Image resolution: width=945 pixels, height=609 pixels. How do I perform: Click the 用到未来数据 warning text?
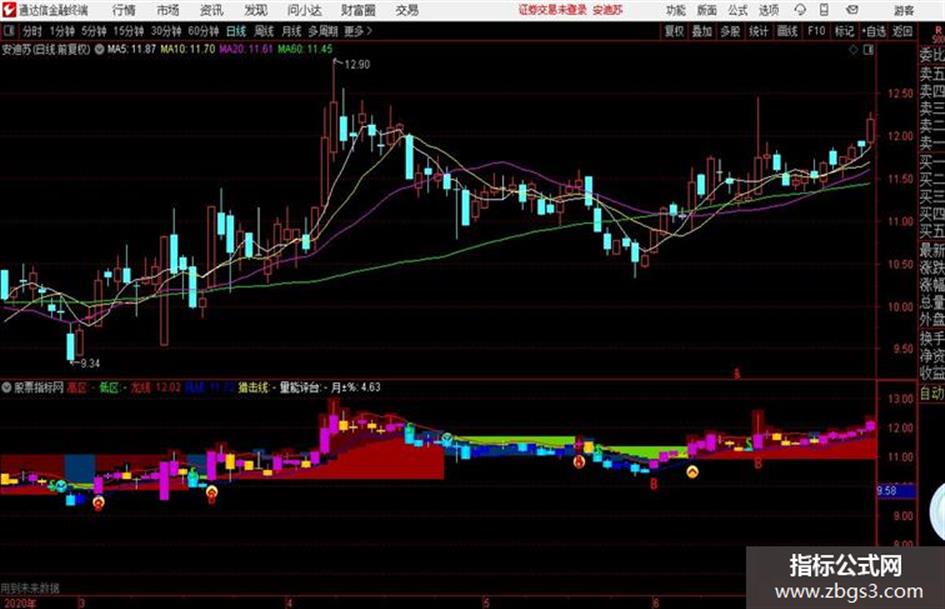tap(30, 587)
